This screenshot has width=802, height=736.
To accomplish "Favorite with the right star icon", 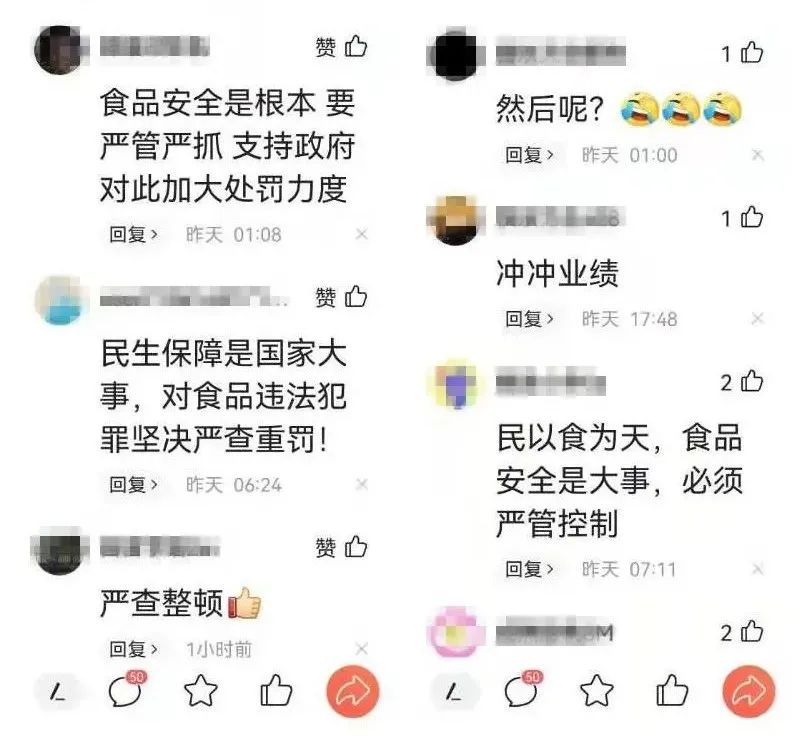I will click(x=596, y=690).
